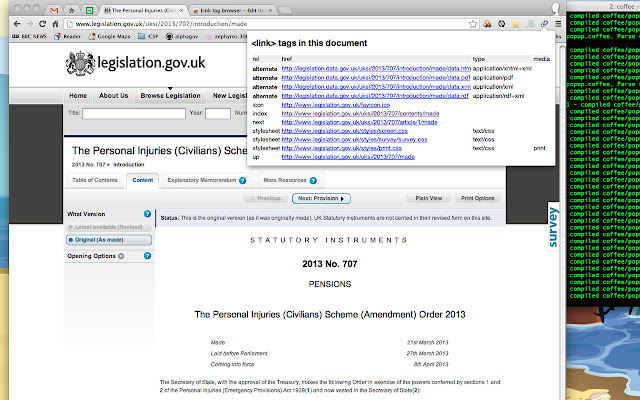640x400 pixels.
Task: Open the Browse Legislation navigation item
Action: pyautogui.click(x=170, y=96)
